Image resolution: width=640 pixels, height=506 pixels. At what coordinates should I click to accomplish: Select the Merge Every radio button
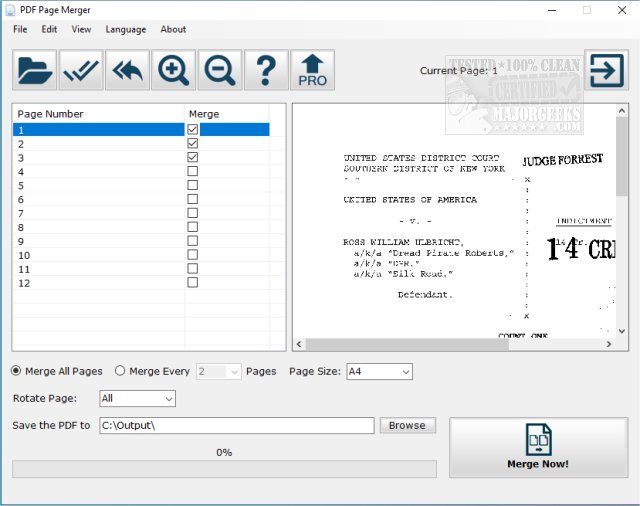[x=120, y=371]
